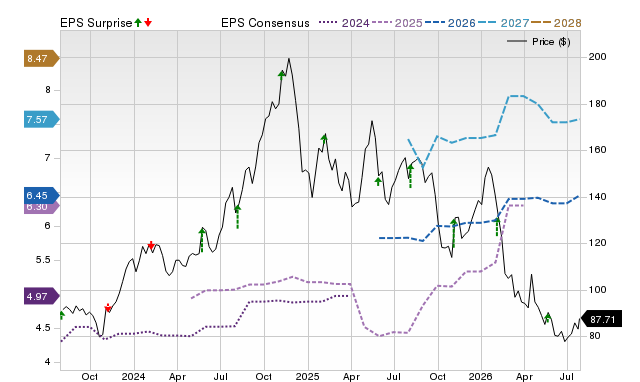The height and width of the screenshot is (382, 640).
Task: Choose the 2028 legend entry
Action: click(556, 23)
